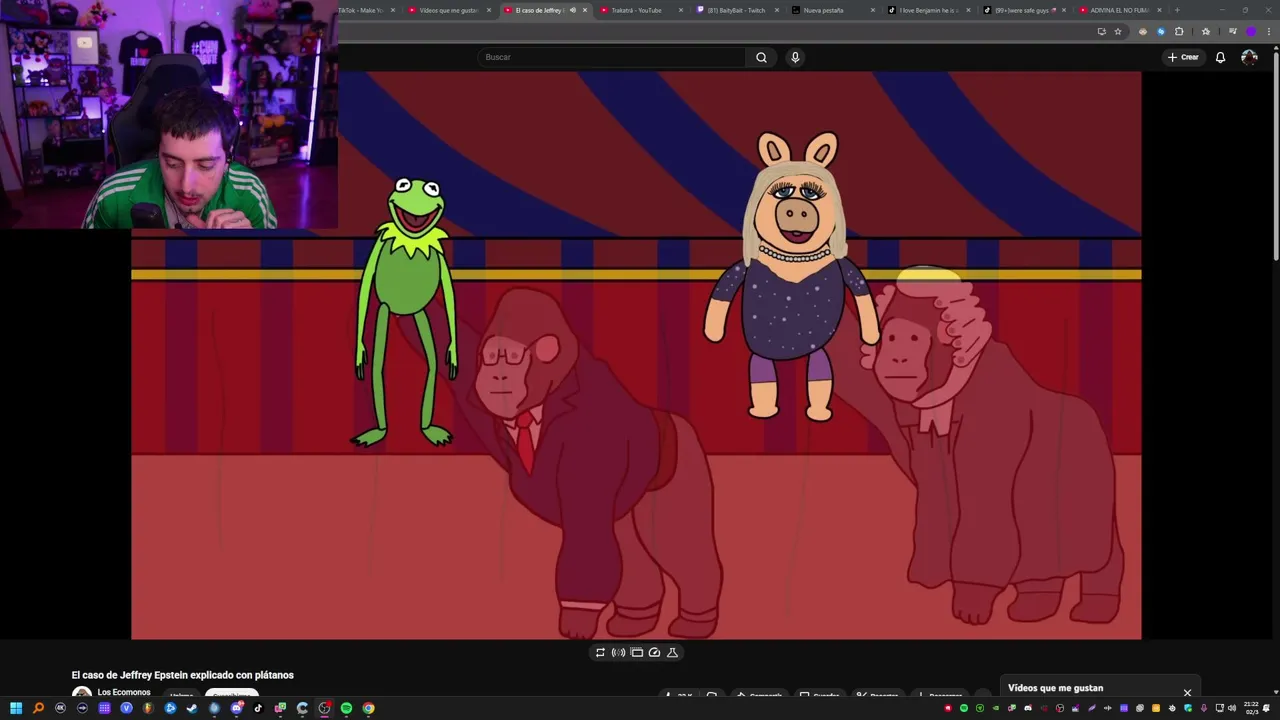Open Windows search from the taskbar
The width and height of the screenshot is (1280, 720).
pyautogui.click(x=38, y=708)
